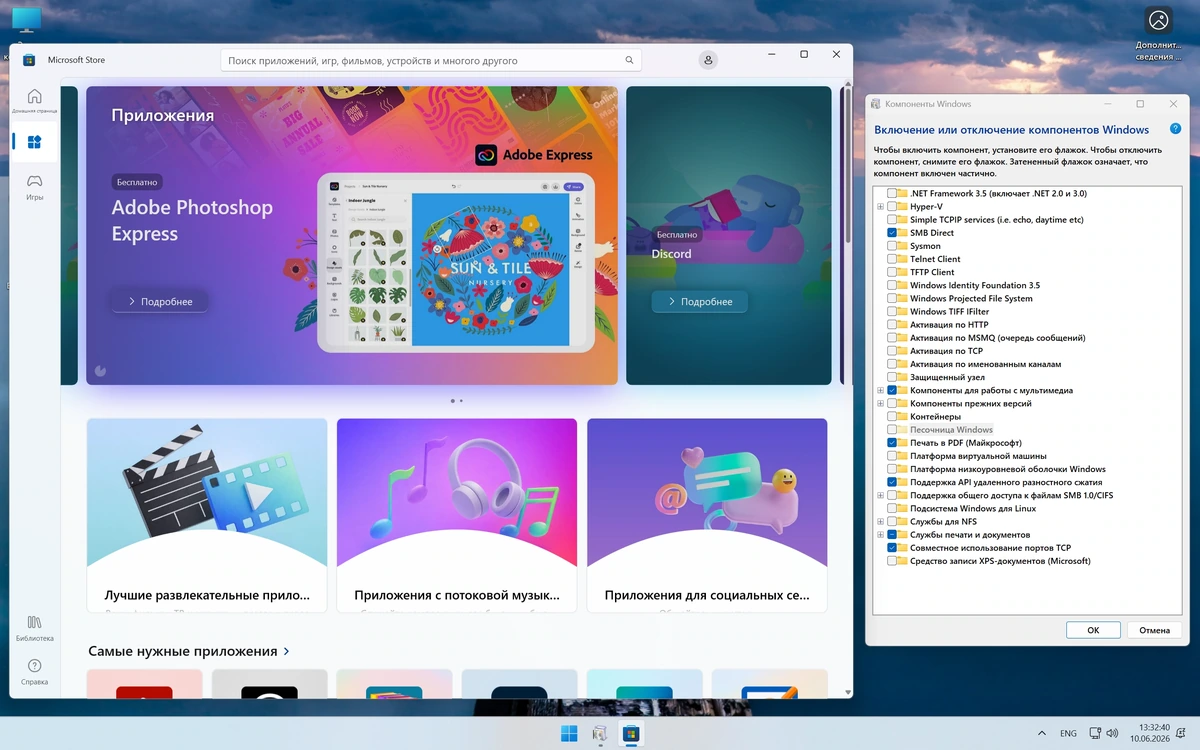Screen dimensions: 1200x750
Task: Uncheck Печать в PDF (Майкрософт) checkbox
Action: (892, 443)
